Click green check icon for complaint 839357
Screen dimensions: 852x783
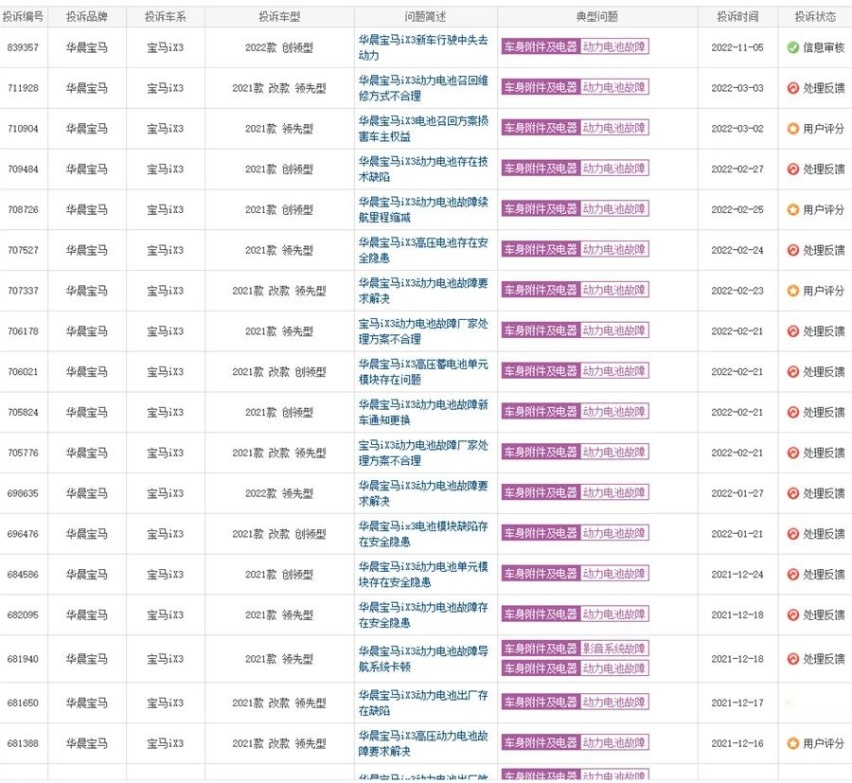tap(793, 48)
